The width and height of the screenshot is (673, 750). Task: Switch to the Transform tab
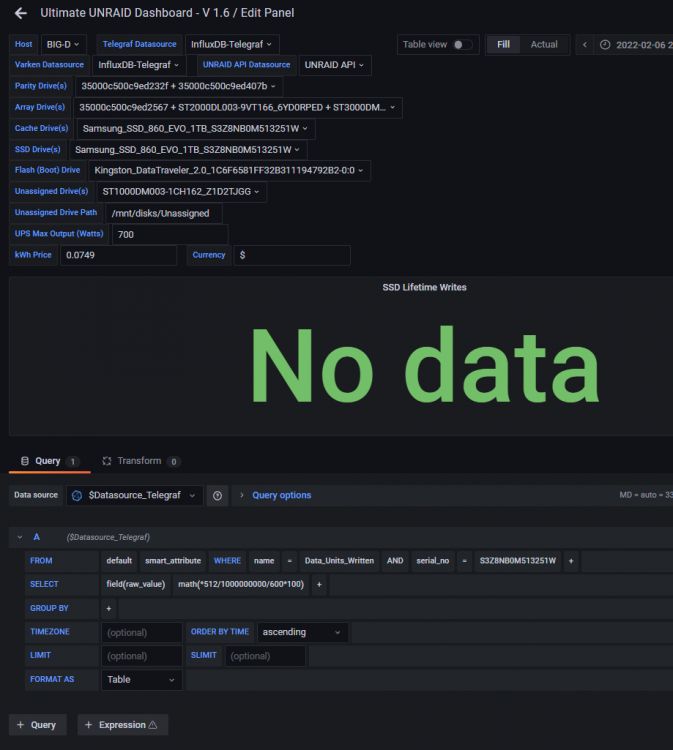click(x=141, y=462)
